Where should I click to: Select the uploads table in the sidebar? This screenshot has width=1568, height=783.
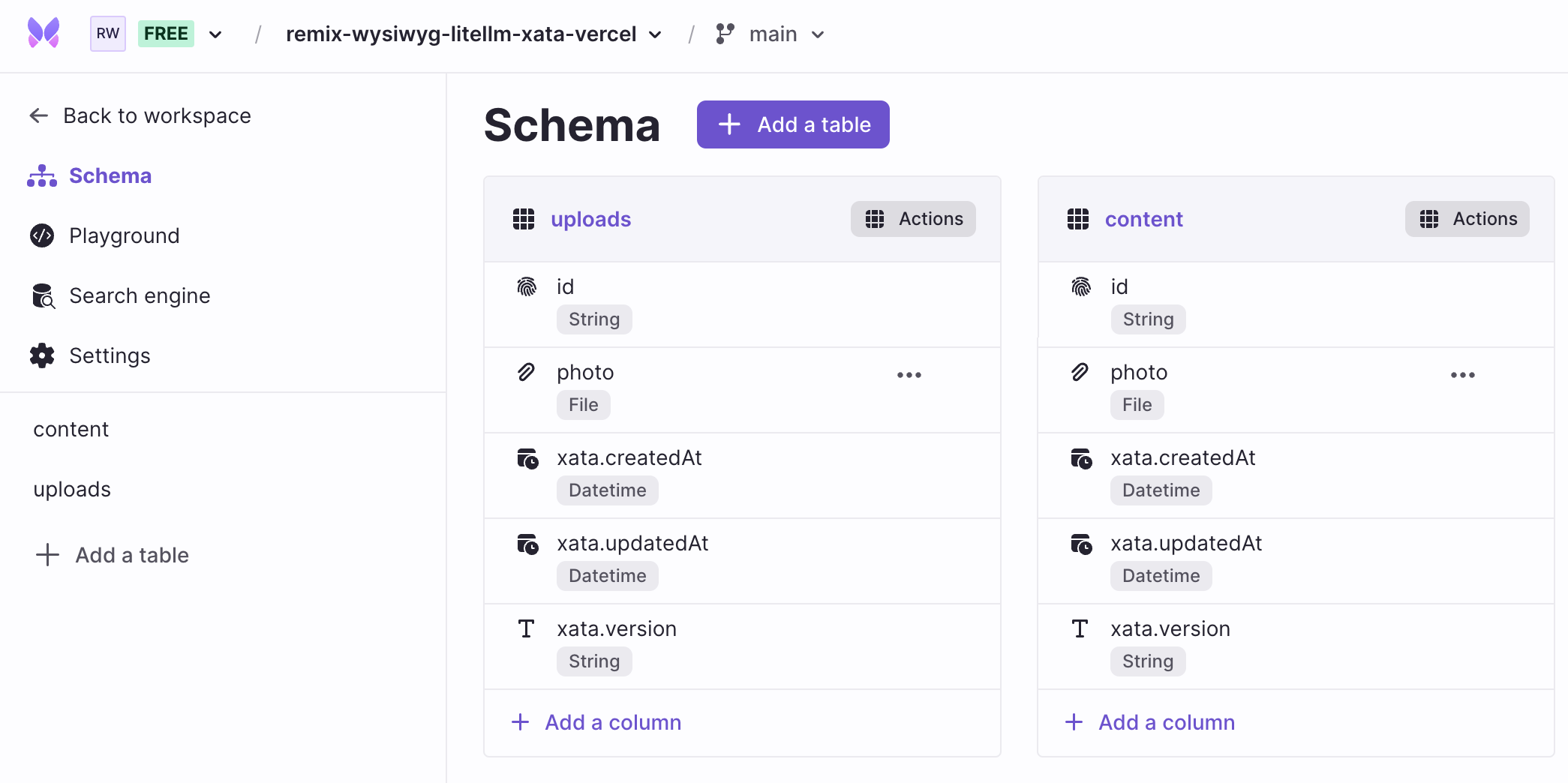pyautogui.click(x=71, y=489)
